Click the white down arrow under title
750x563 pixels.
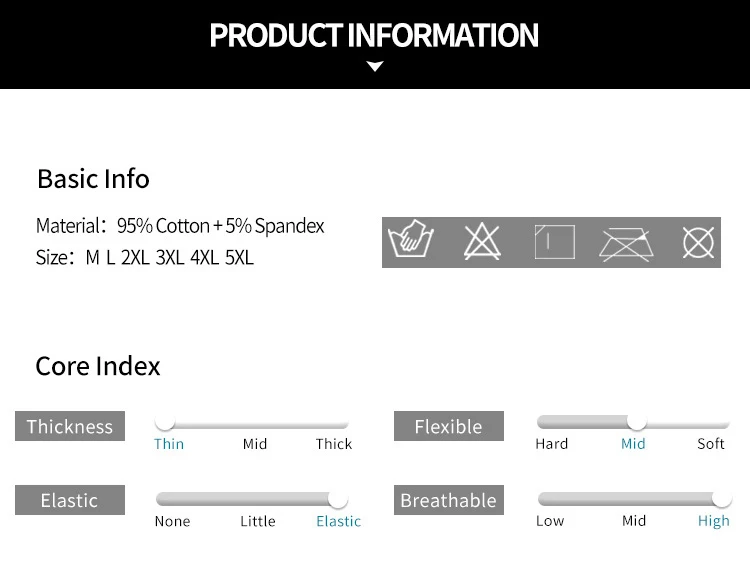click(375, 66)
